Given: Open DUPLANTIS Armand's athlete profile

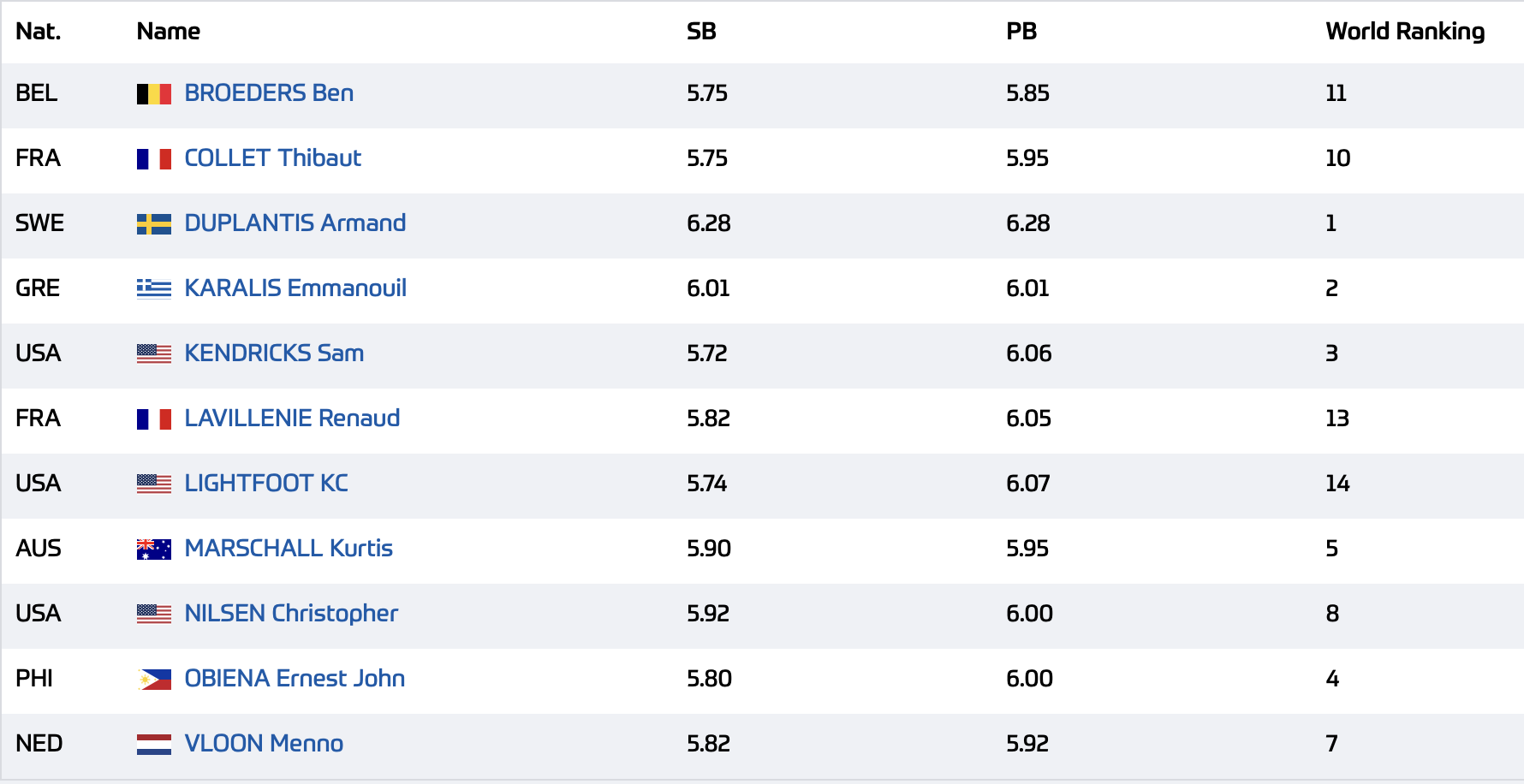Looking at the screenshot, I should point(295,223).
